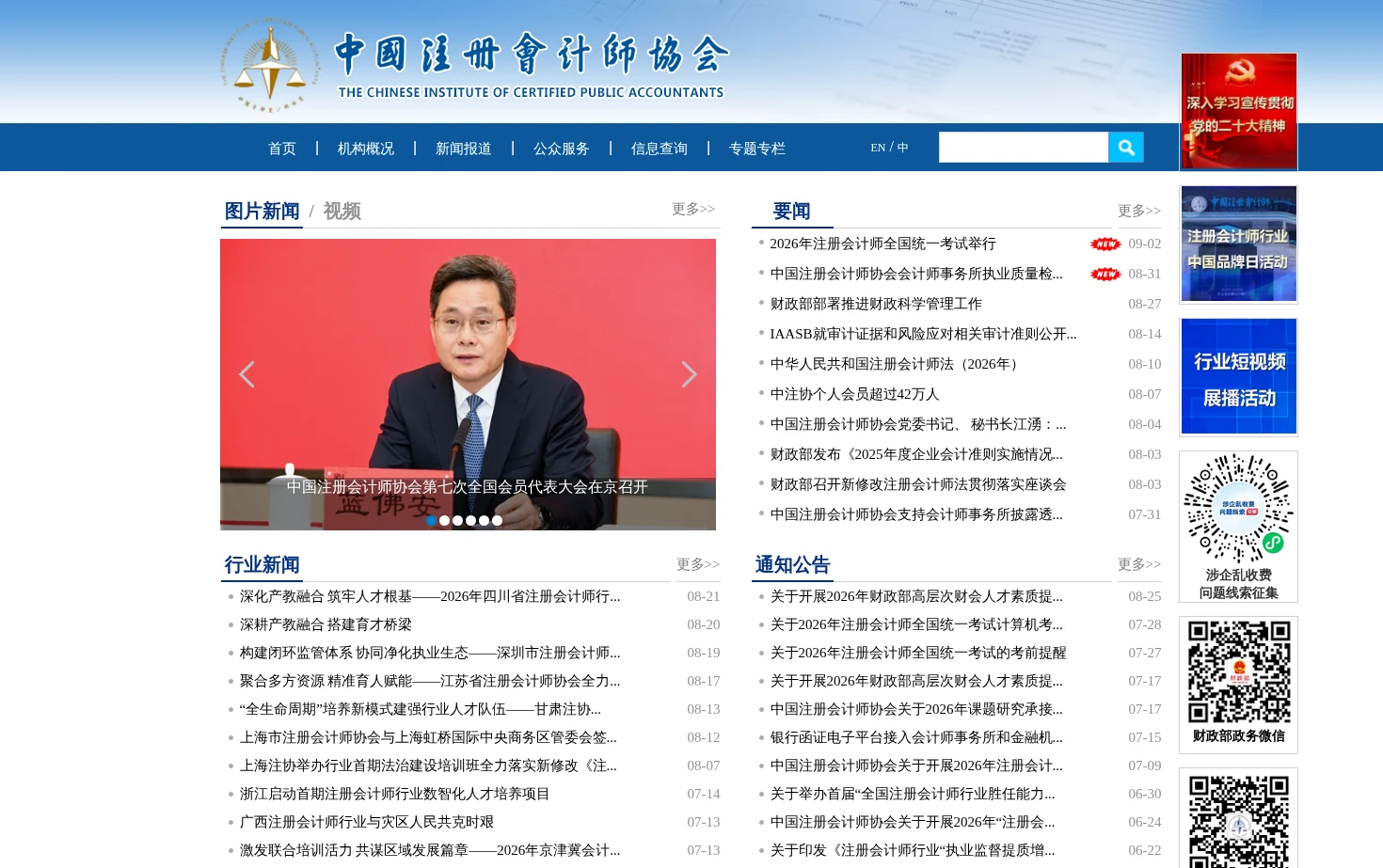The width and height of the screenshot is (1383, 868).
Task: Open 中华人民共和国注册会计师法（2026年）
Action: point(896,364)
